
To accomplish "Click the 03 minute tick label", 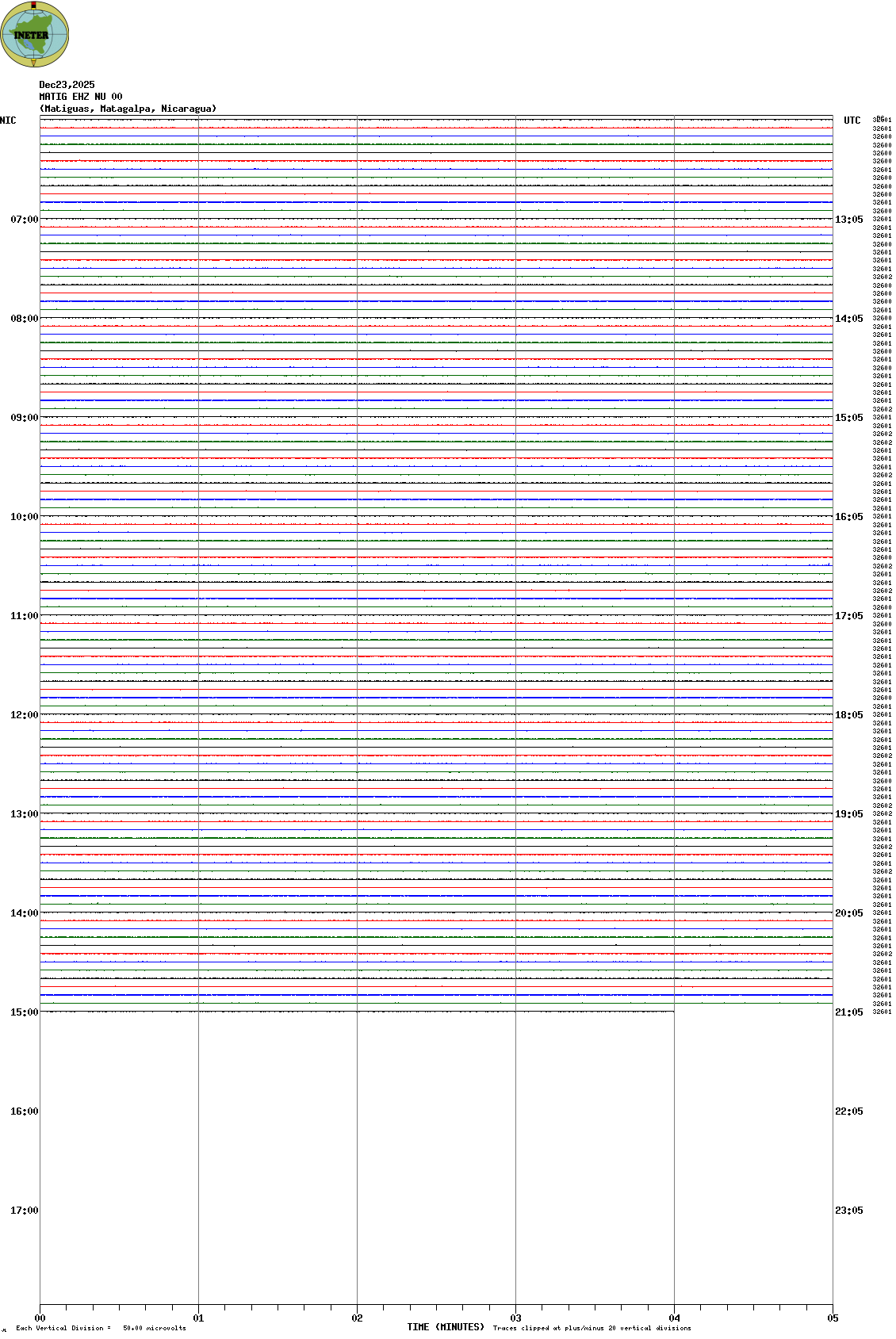I will point(515,1318).
